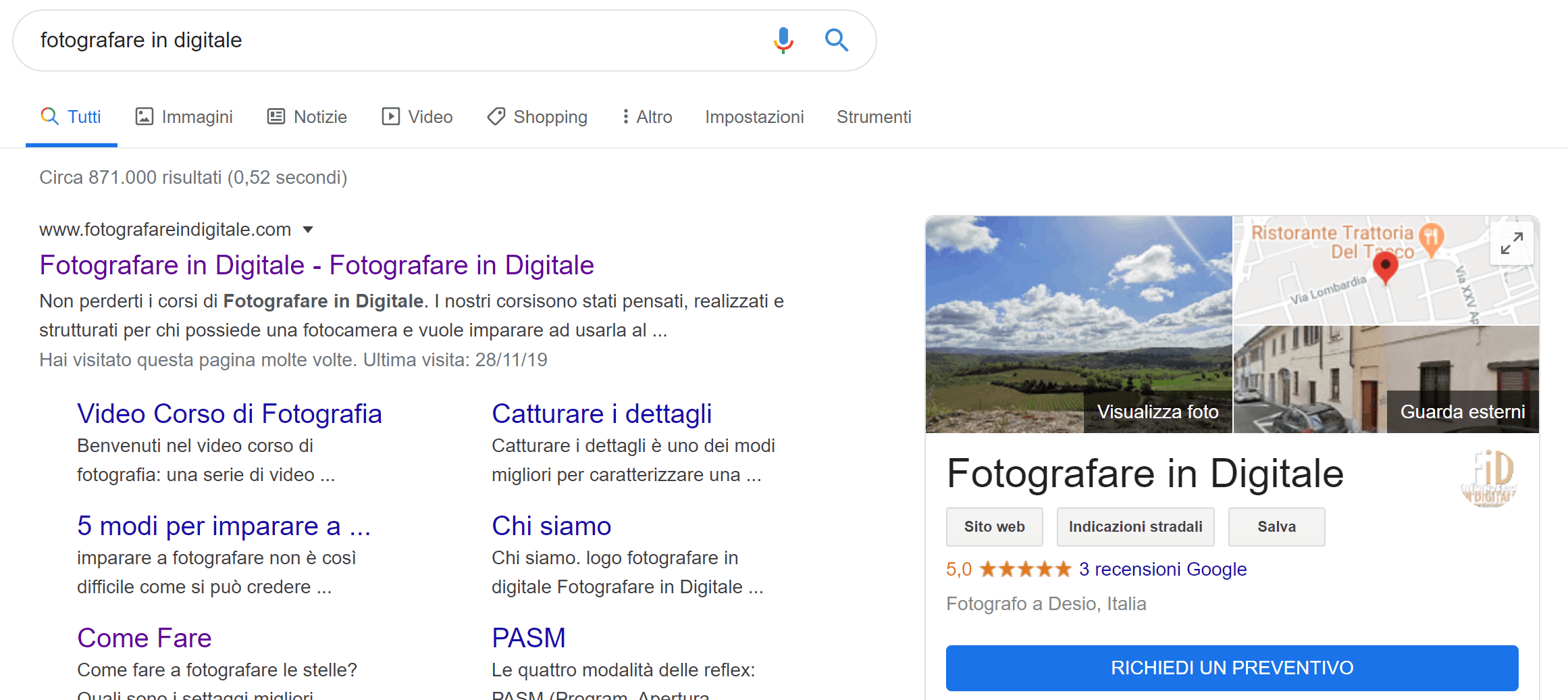Open the PASM sitelink

[528, 638]
